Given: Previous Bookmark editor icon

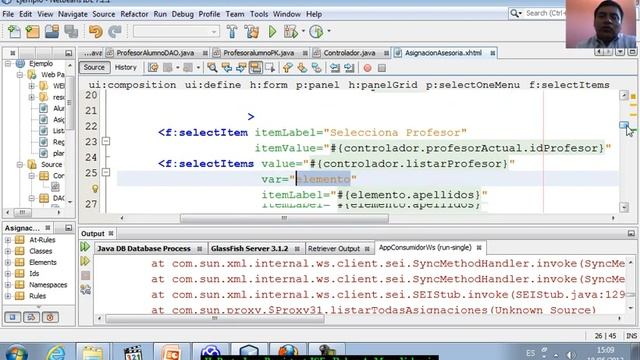Looking at the screenshot, I should (288, 68).
